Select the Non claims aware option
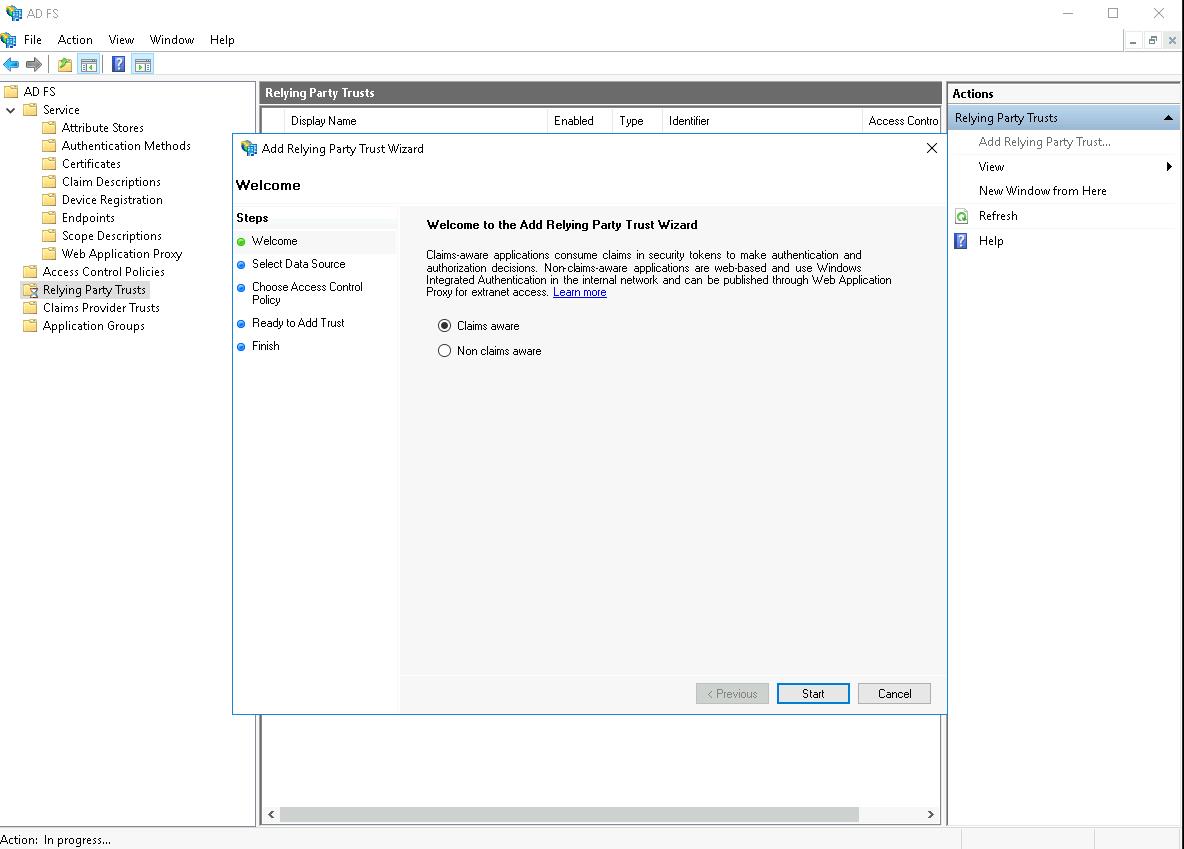This screenshot has height=849, width=1184. point(445,351)
